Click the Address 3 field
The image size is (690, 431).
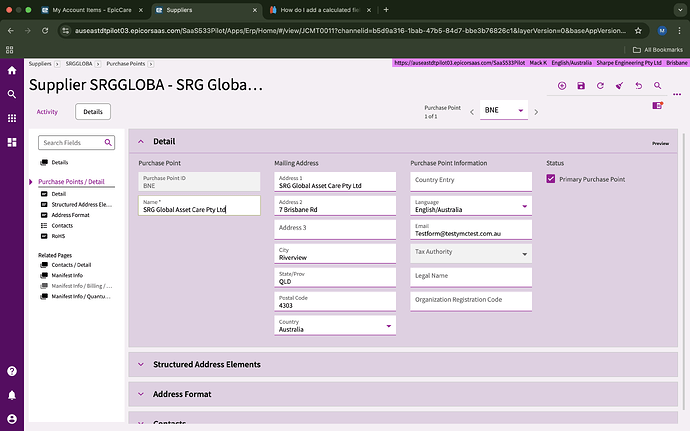tap(335, 229)
